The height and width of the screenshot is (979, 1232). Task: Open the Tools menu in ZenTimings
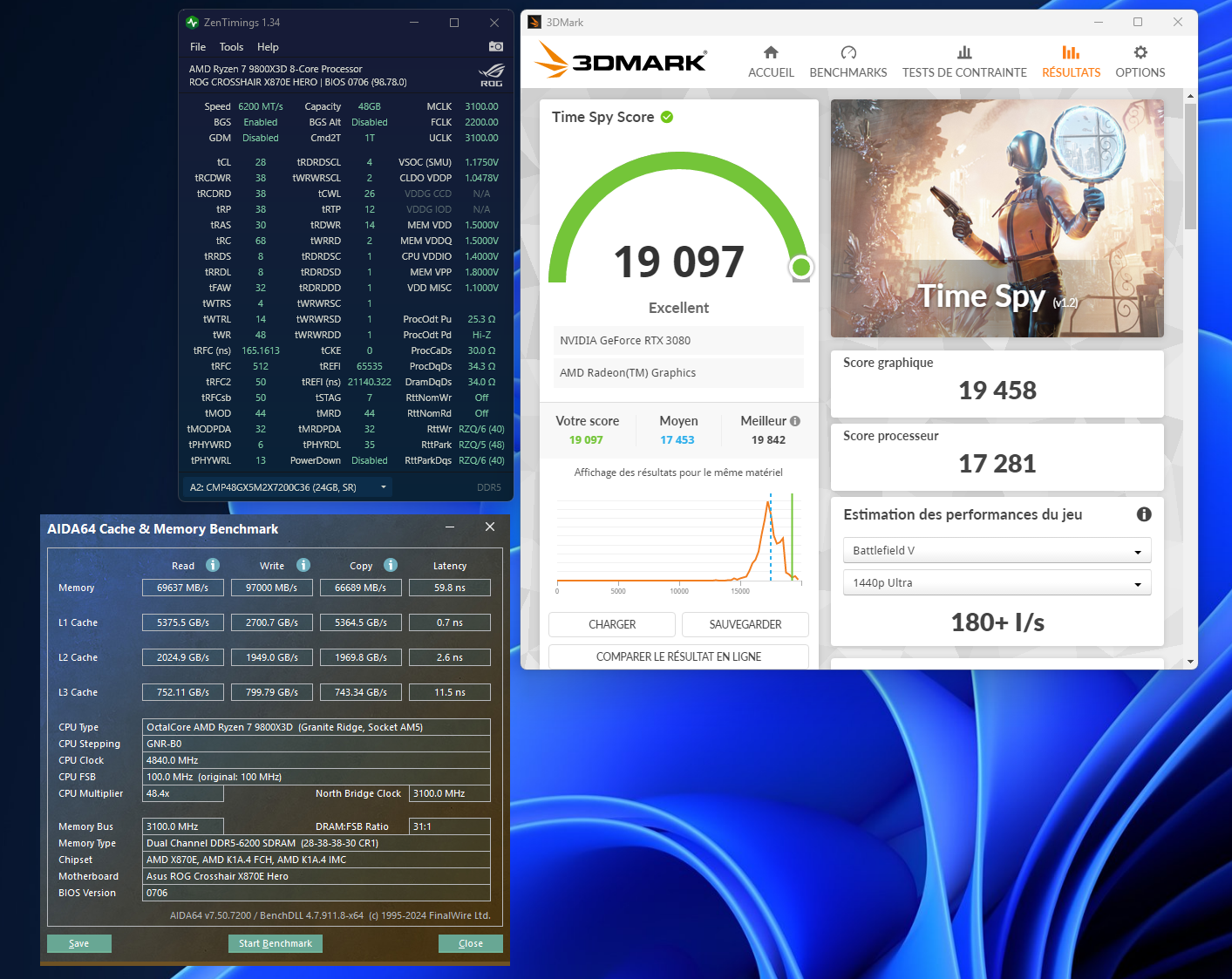click(231, 47)
